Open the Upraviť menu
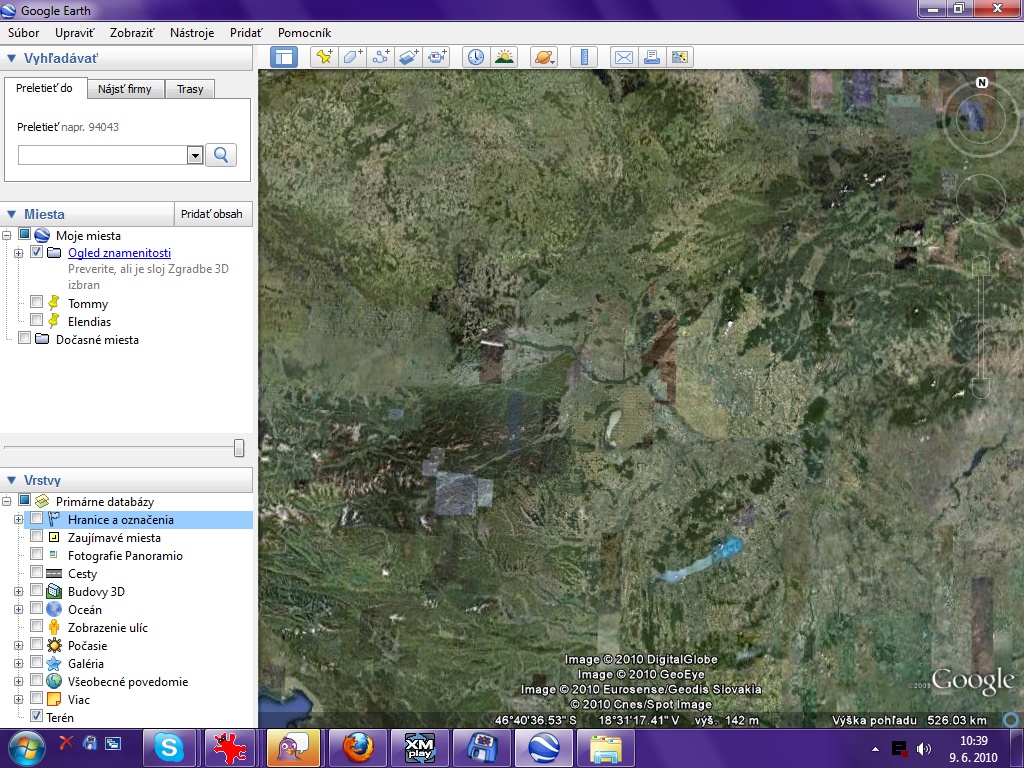The image size is (1024, 768). pyautogui.click(x=74, y=33)
